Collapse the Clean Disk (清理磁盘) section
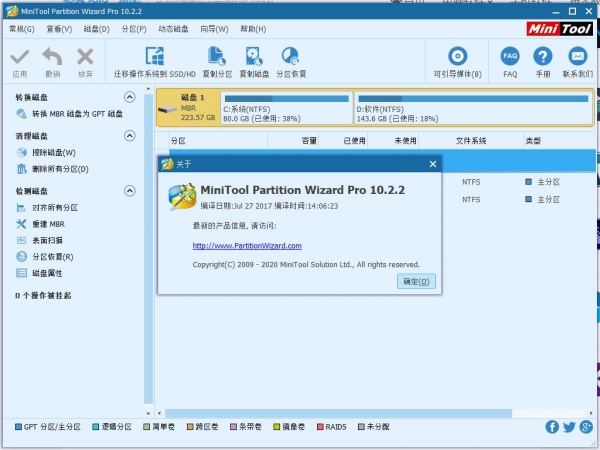 [x=130, y=135]
